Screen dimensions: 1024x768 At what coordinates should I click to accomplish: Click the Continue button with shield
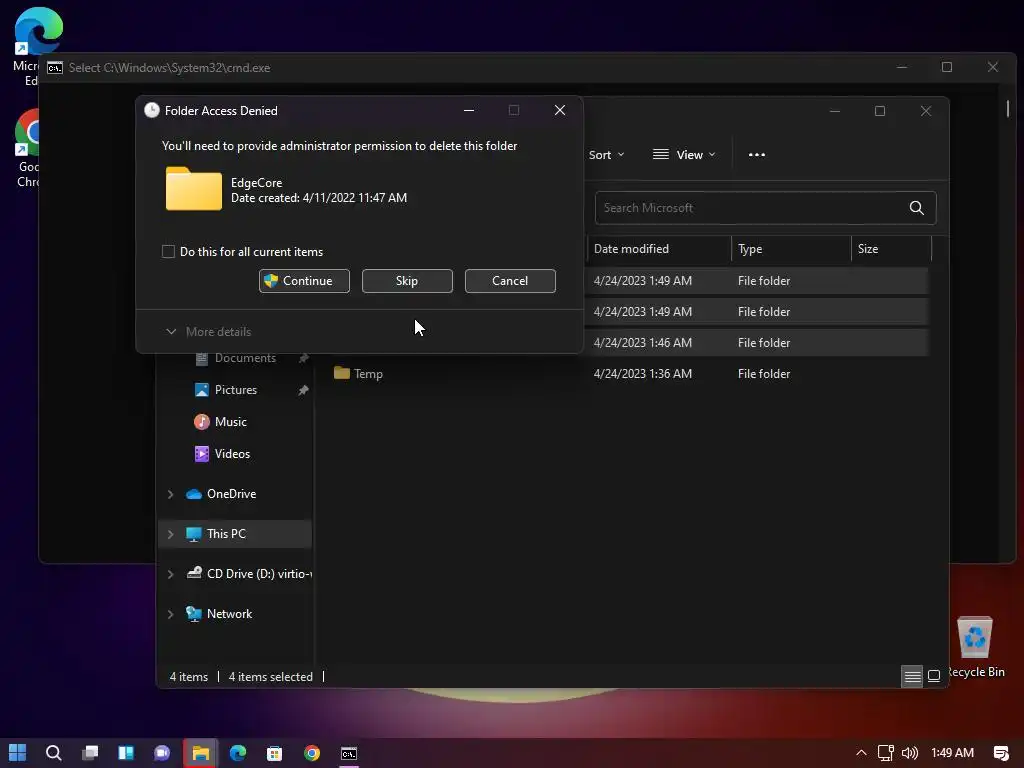pyautogui.click(x=304, y=281)
